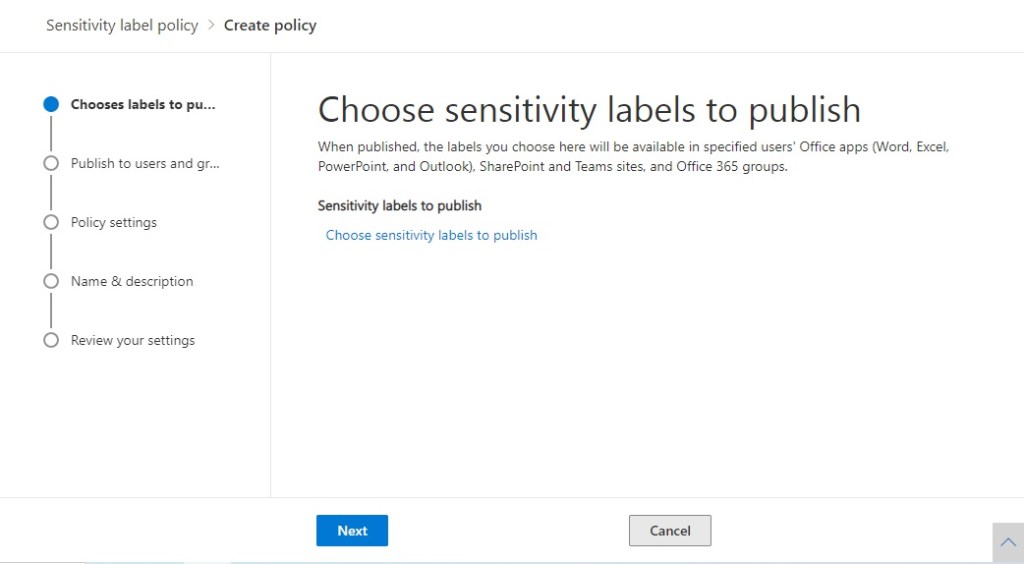This screenshot has height=564, width=1024.
Task: Go to the Policy settings step
Action: [x=114, y=222]
